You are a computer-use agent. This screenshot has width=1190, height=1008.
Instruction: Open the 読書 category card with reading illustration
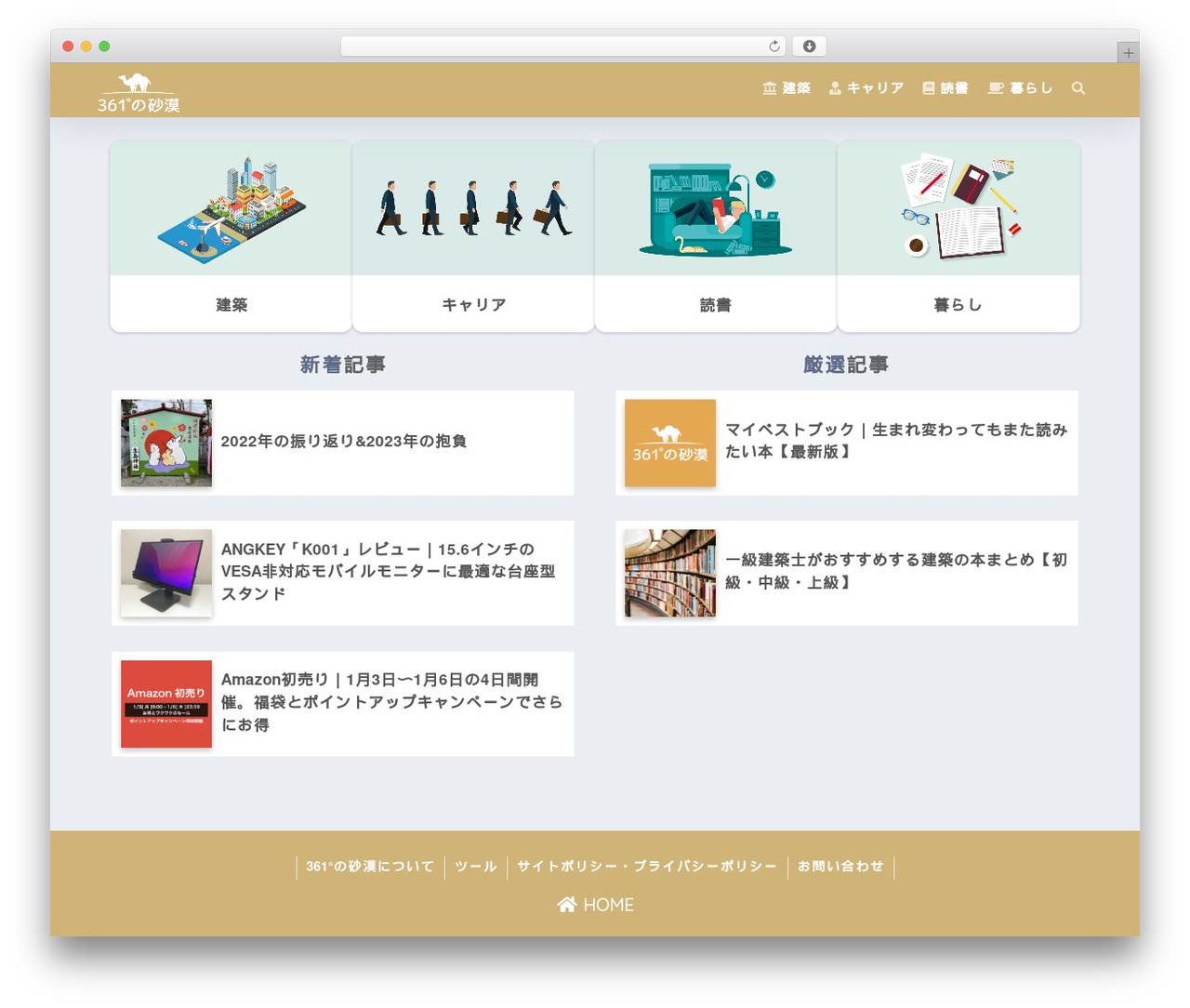point(716,236)
